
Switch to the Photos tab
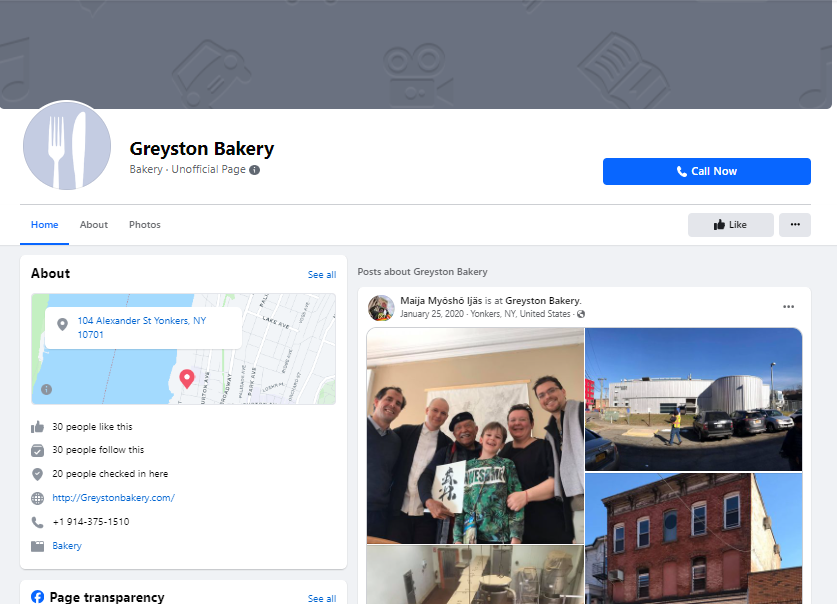[x=145, y=225]
